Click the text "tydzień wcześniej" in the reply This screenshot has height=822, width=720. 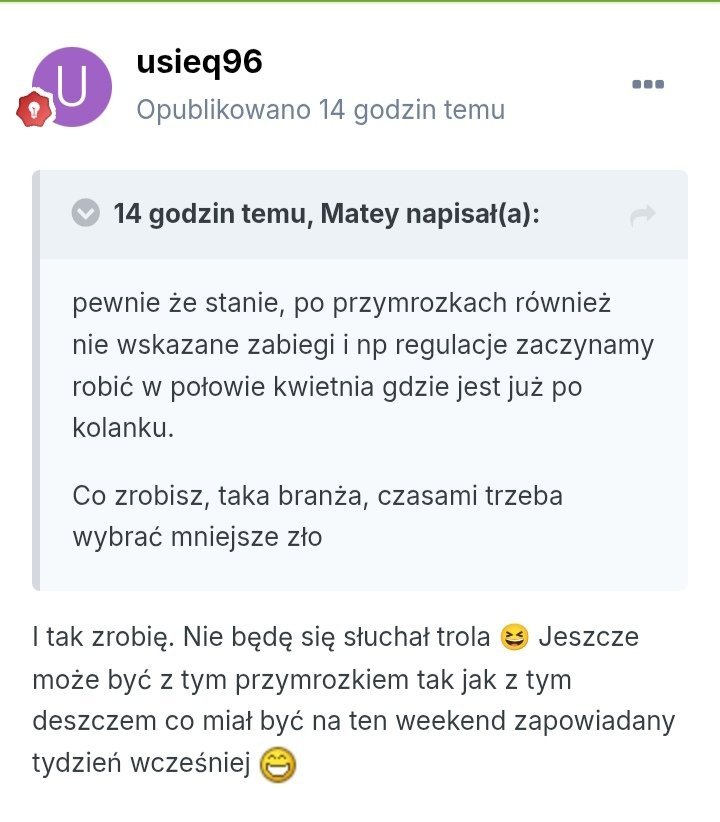tap(140, 764)
